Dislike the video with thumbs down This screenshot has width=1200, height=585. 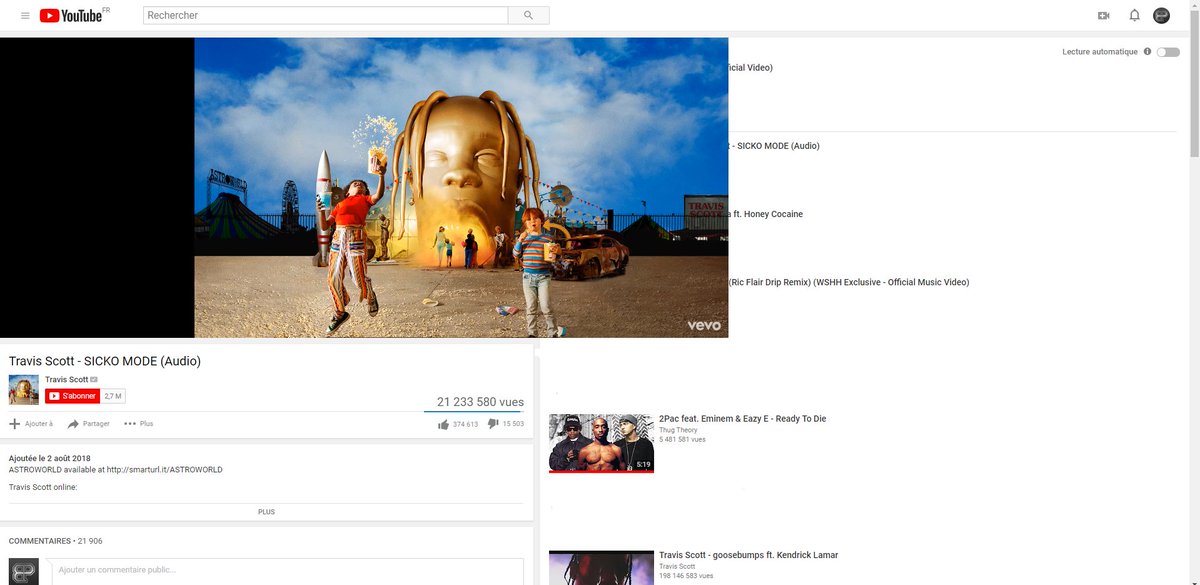tap(493, 424)
